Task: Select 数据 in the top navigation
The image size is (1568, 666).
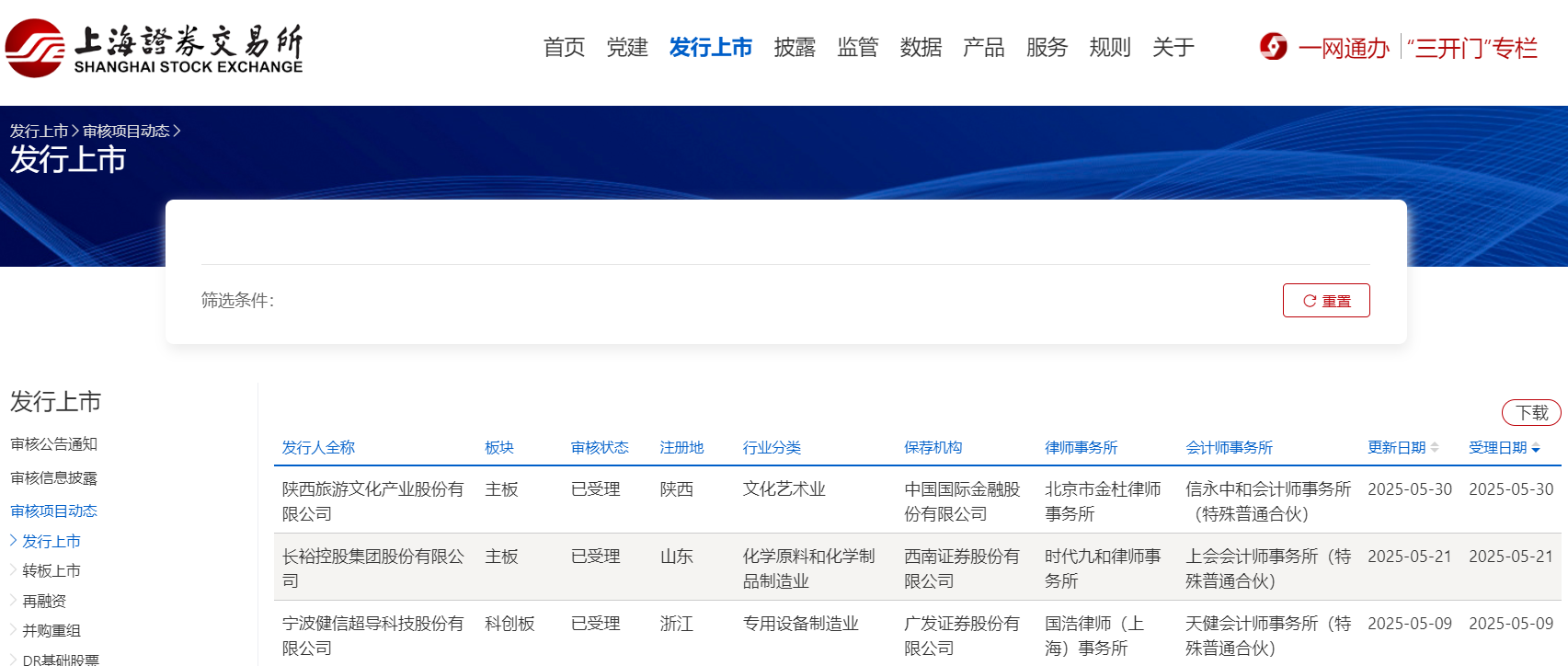Action: pos(921,48)
